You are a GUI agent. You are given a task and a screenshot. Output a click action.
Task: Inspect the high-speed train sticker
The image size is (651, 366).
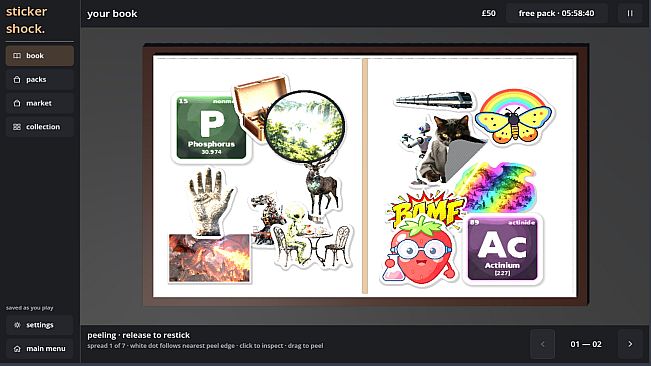point(434,100)
